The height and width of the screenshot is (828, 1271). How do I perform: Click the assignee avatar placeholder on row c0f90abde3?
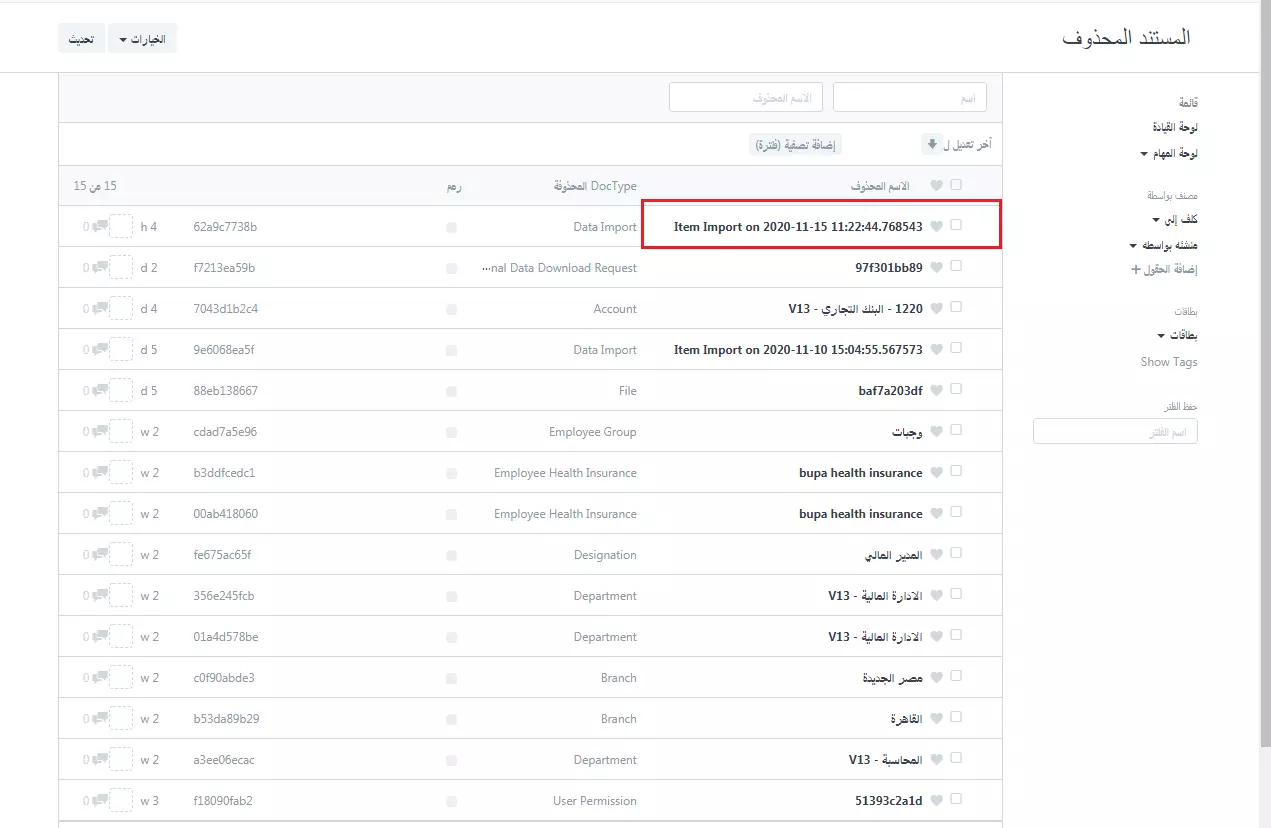point(121,678)
